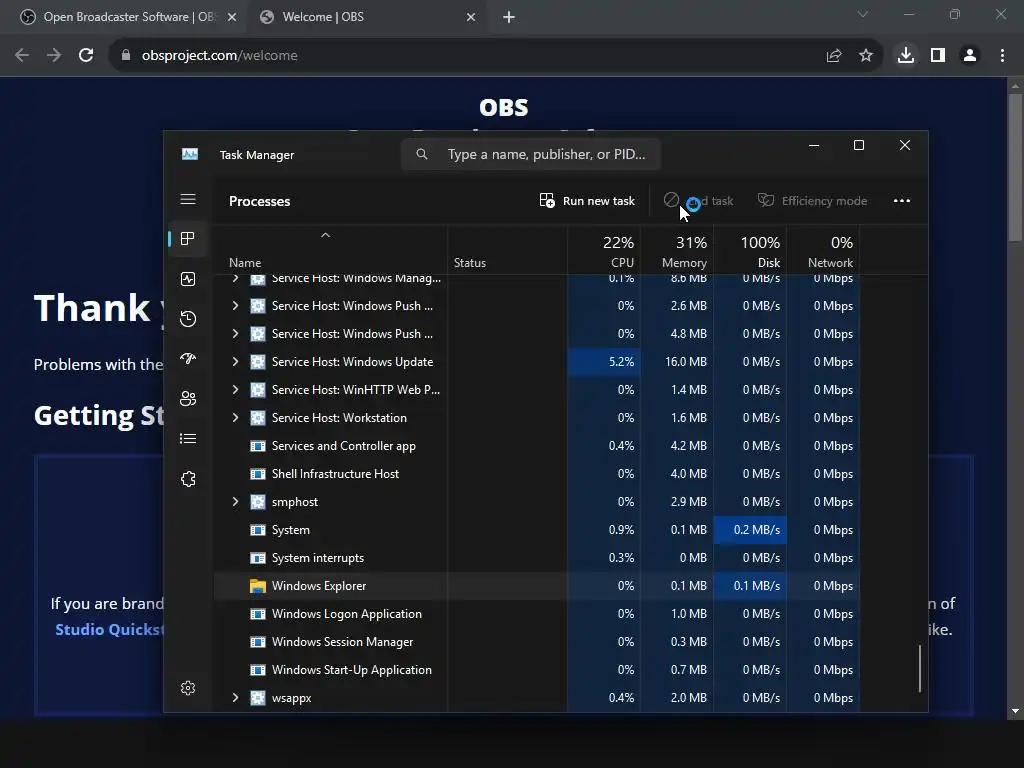Open Task Manager settings gear
Viewport: 1024px width, 768px height.
point(187,688)
